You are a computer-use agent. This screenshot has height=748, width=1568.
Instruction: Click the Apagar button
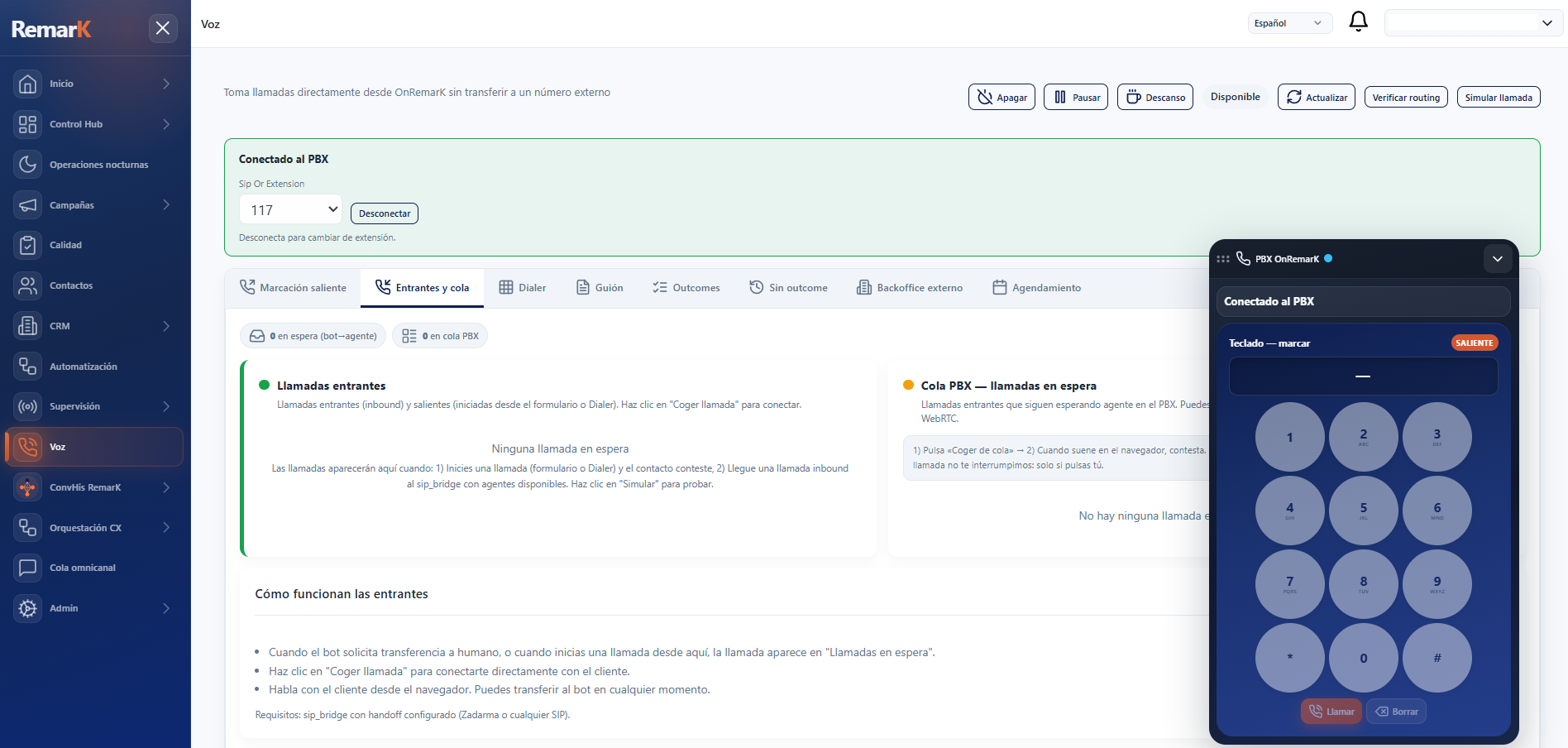click(1002, 97)
